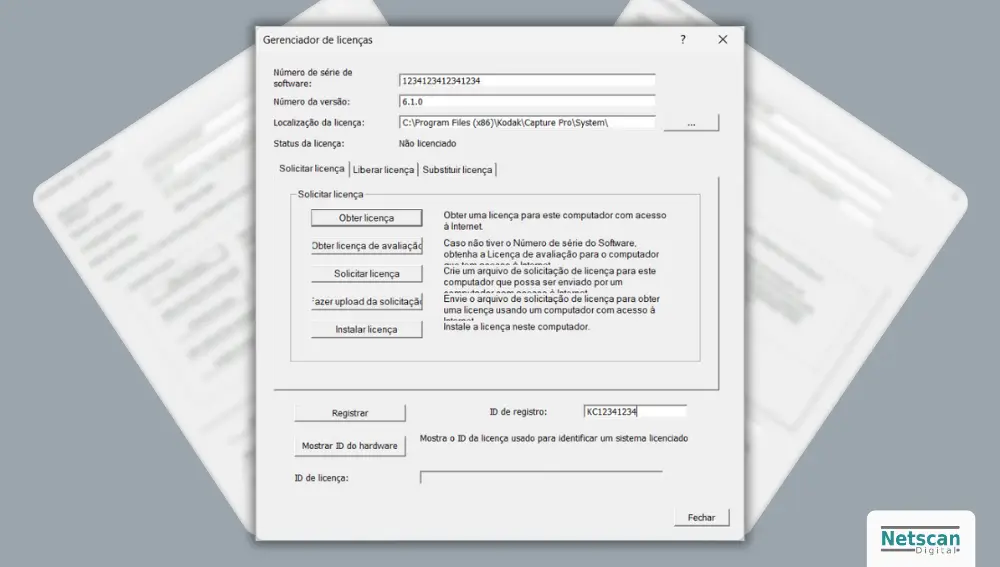1000x567 pixels.
Task: Click the Status da licença label
Action: [x=309, y=144]
